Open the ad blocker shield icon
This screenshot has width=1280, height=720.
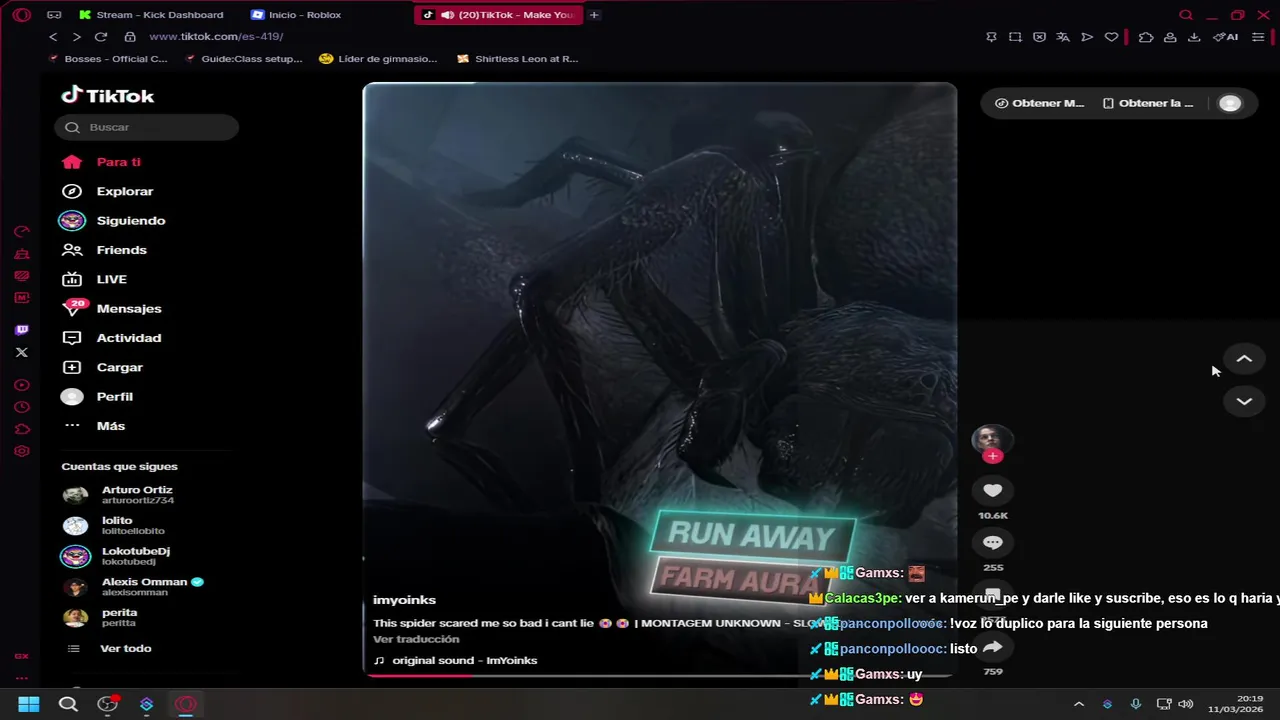pos(1039,37)
